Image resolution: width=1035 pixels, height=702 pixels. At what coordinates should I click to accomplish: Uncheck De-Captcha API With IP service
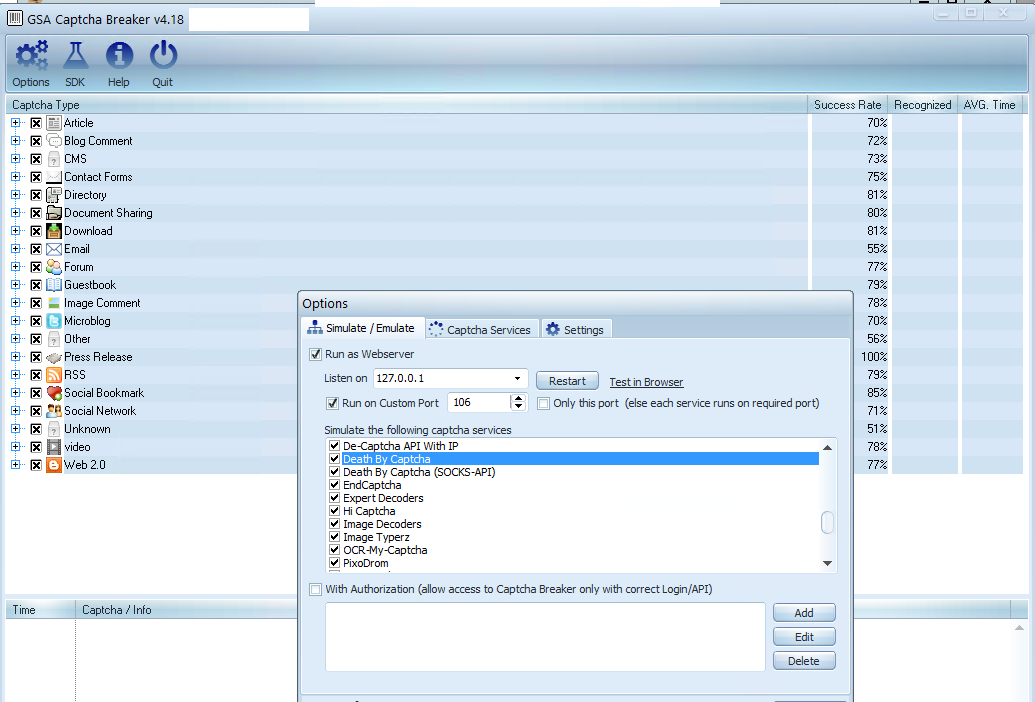[x=335, y=445]
